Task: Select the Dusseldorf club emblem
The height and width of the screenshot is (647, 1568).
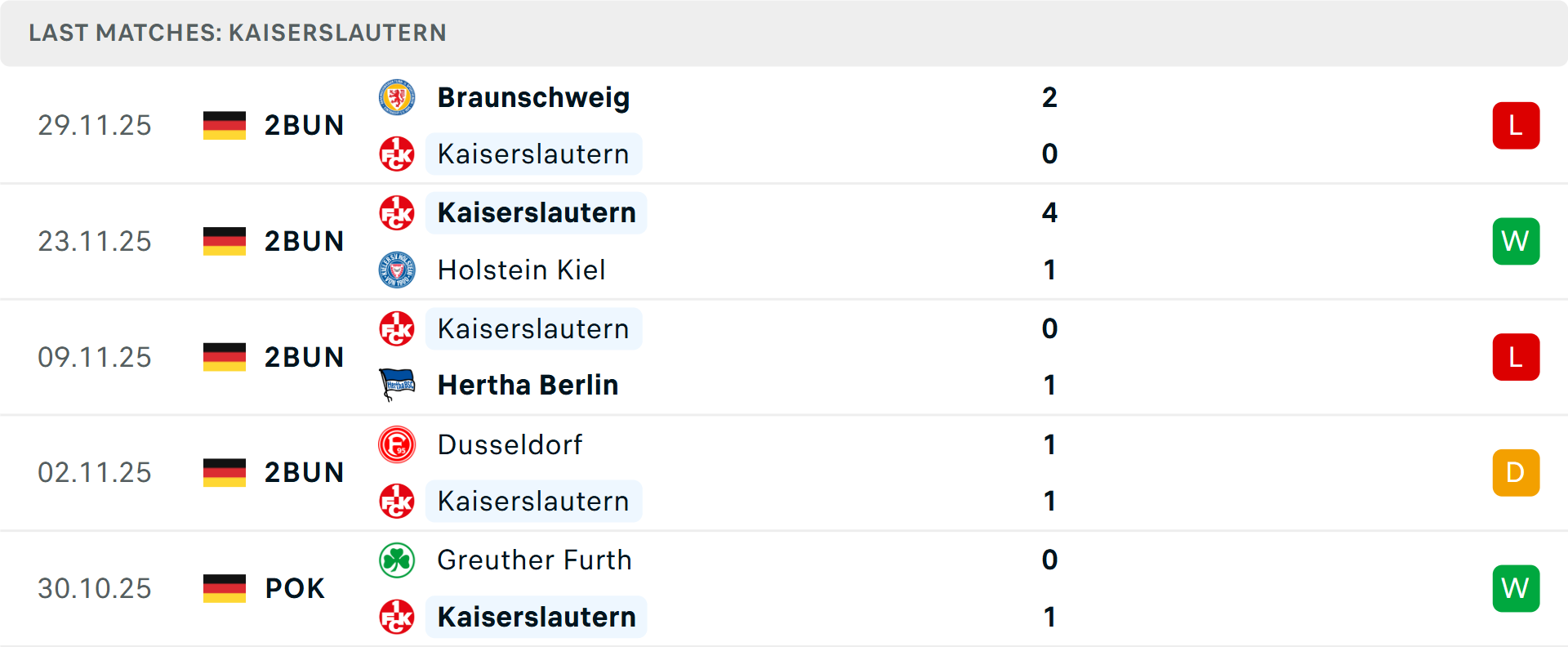Action: (398, 444)
